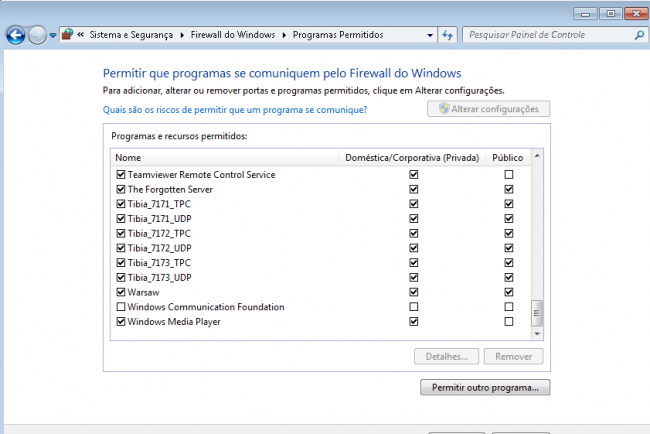Select the Warsaw row text
This screenshot has width=650, height=434.
pyautogui.click(x=143, y=292)
